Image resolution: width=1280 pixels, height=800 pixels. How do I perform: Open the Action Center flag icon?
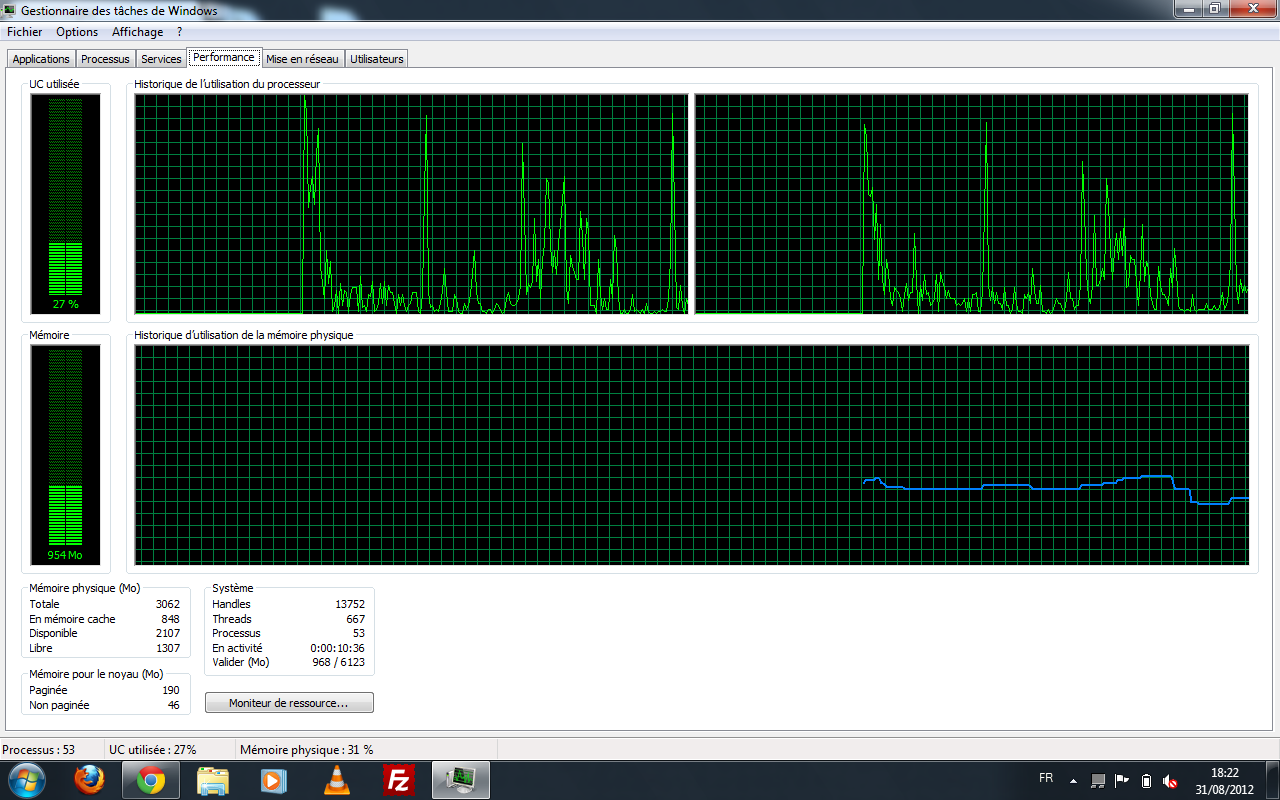click(x=1122, y=780)
